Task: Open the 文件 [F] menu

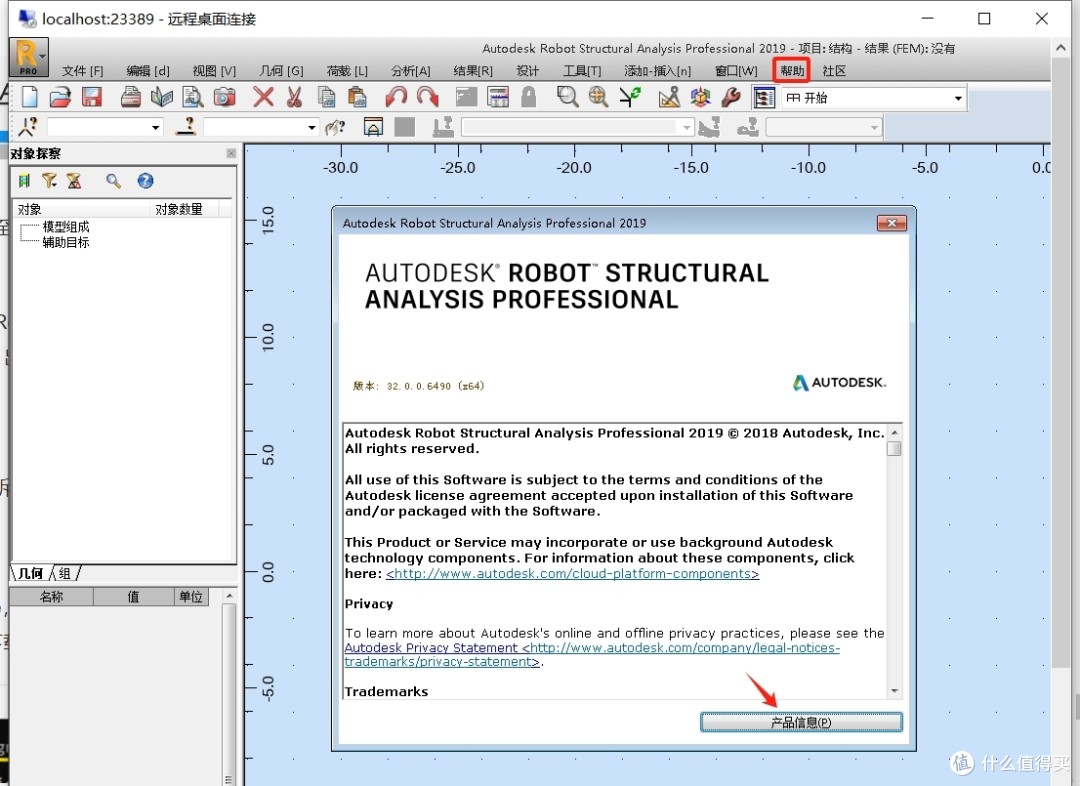Action: tap(83, 70)
